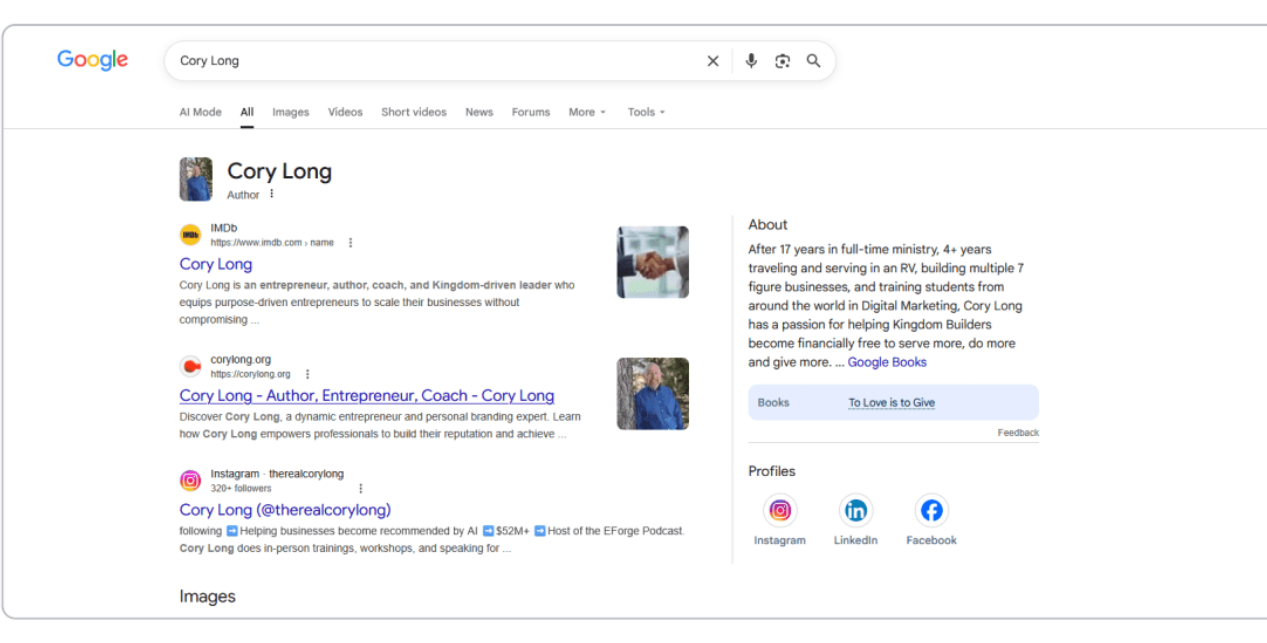Click the 'Cory Long' knowledge panel heading
The image size is (1267, 643).
(x=279, y=171)
